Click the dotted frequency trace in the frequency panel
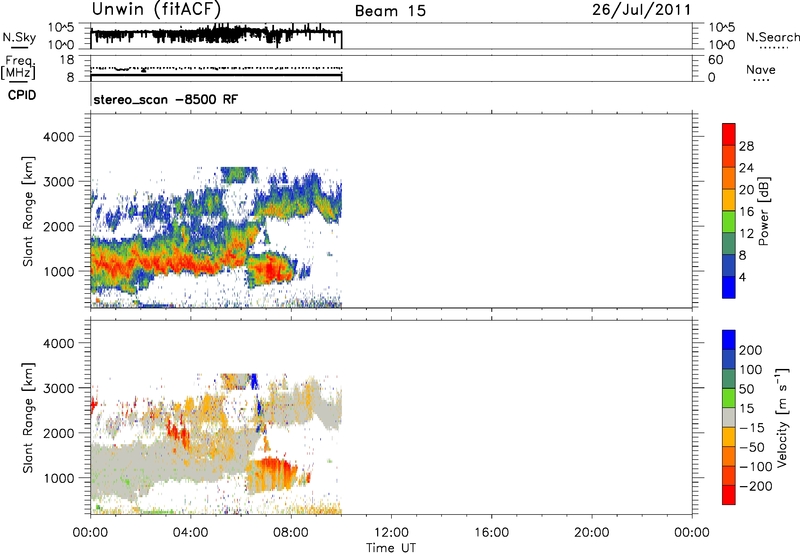 [x=216, y=68]
